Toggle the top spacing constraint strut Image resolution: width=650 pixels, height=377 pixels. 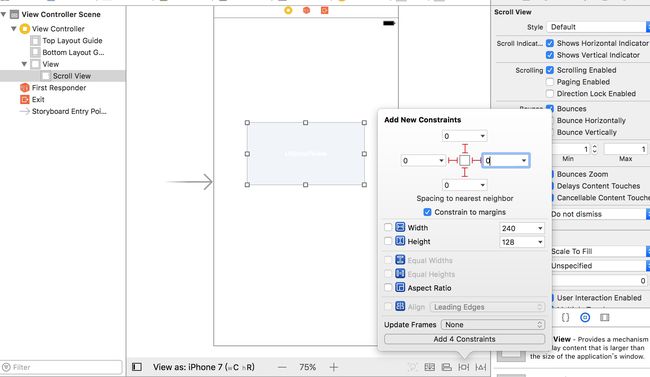click(465, 148)
